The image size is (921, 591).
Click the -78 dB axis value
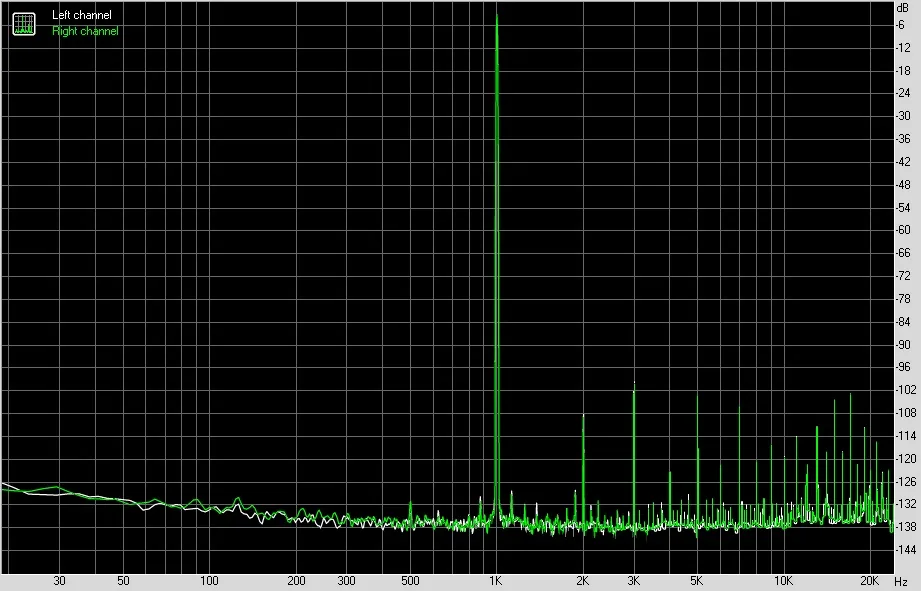coord(903,298)
